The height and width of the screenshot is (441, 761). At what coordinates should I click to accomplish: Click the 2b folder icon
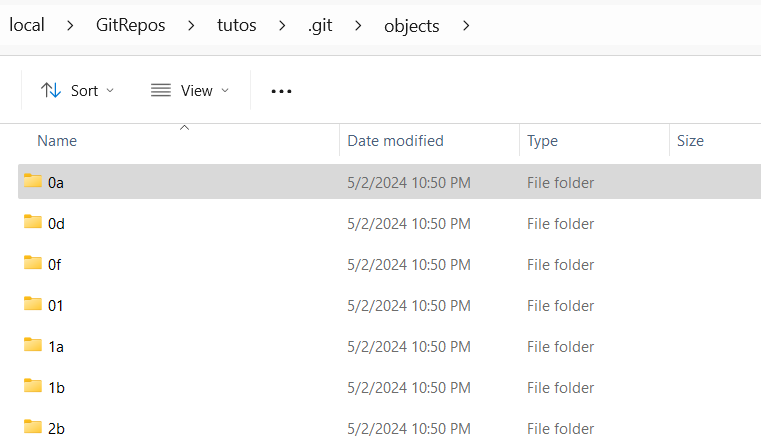(33, 428)
